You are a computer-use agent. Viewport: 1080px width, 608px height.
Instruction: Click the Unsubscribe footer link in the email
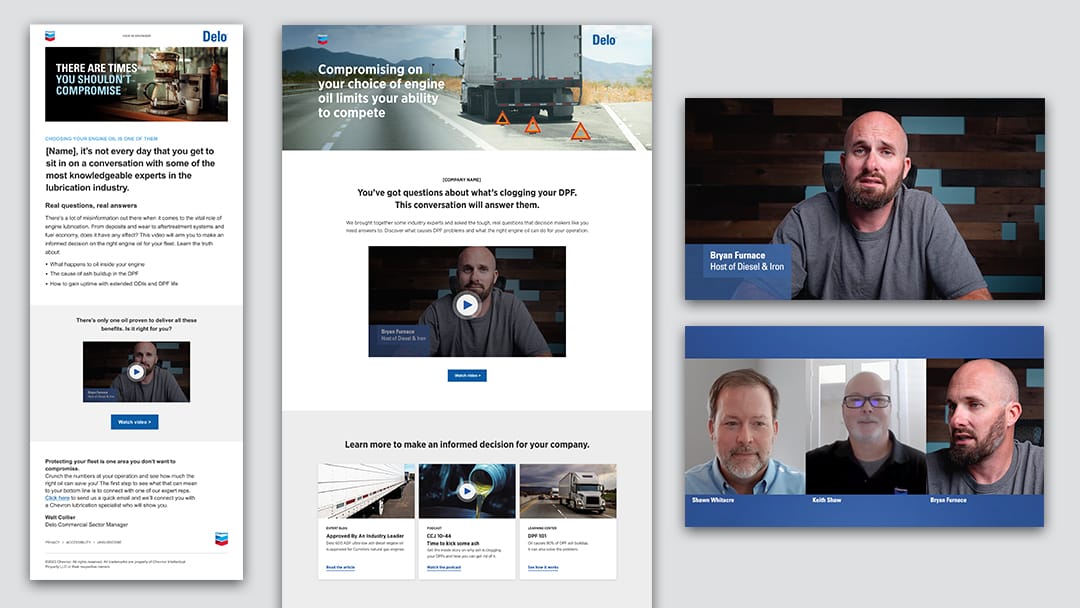(110, 543)
